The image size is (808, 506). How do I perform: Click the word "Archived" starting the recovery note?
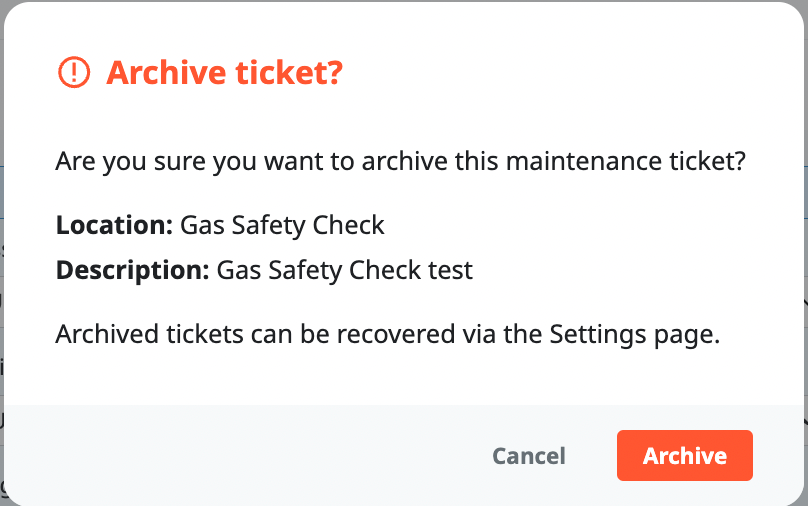point(102,334)
